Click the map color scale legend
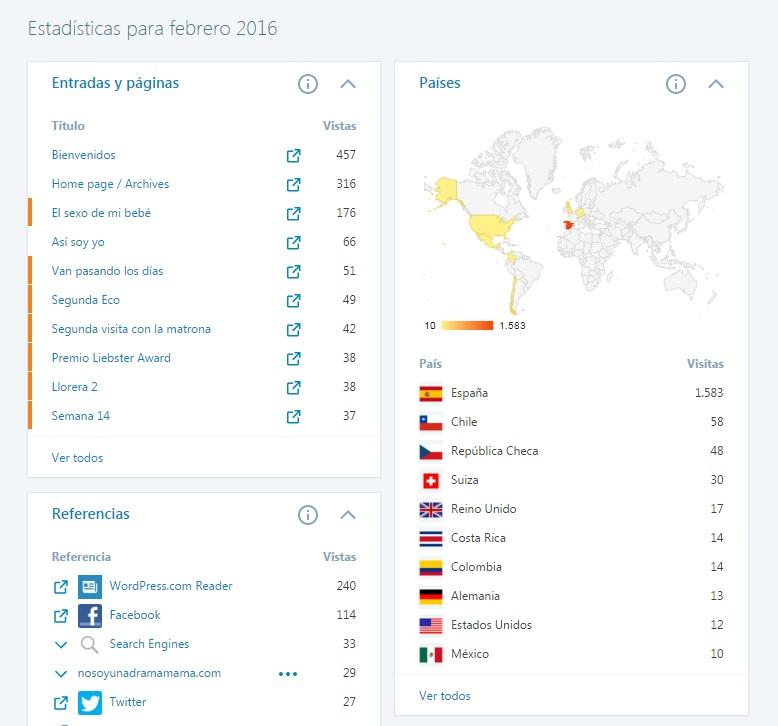The image size is (778, 726). click(x=467, y=325)
